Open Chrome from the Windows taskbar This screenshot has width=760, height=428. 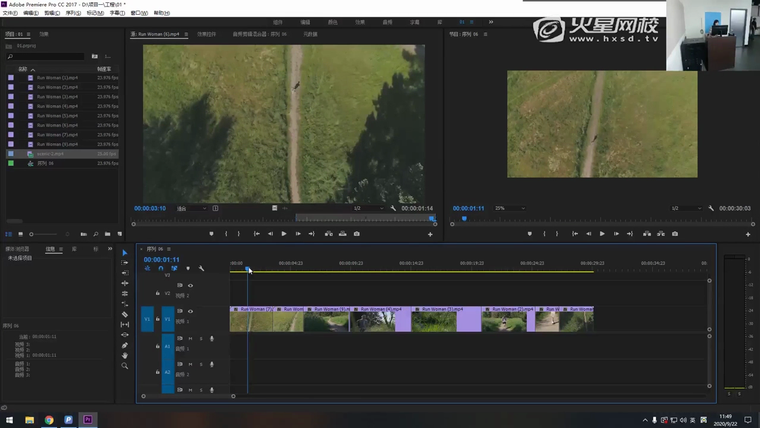point(48,420)
